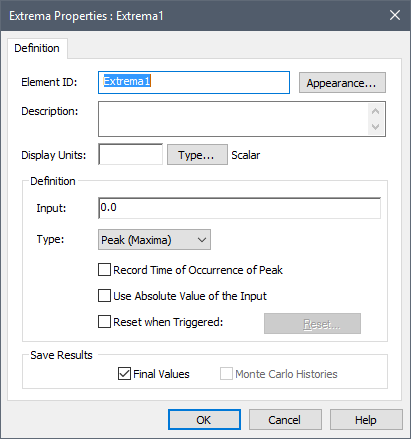Click the Reset... button
This screenshot has height=439, width=411.
click(312, 323)
